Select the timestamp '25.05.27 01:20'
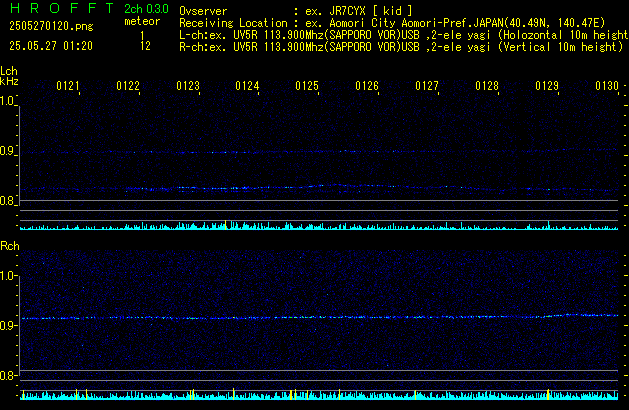The height and width of the screenshot is (410, 629). [x=51, y=46]
